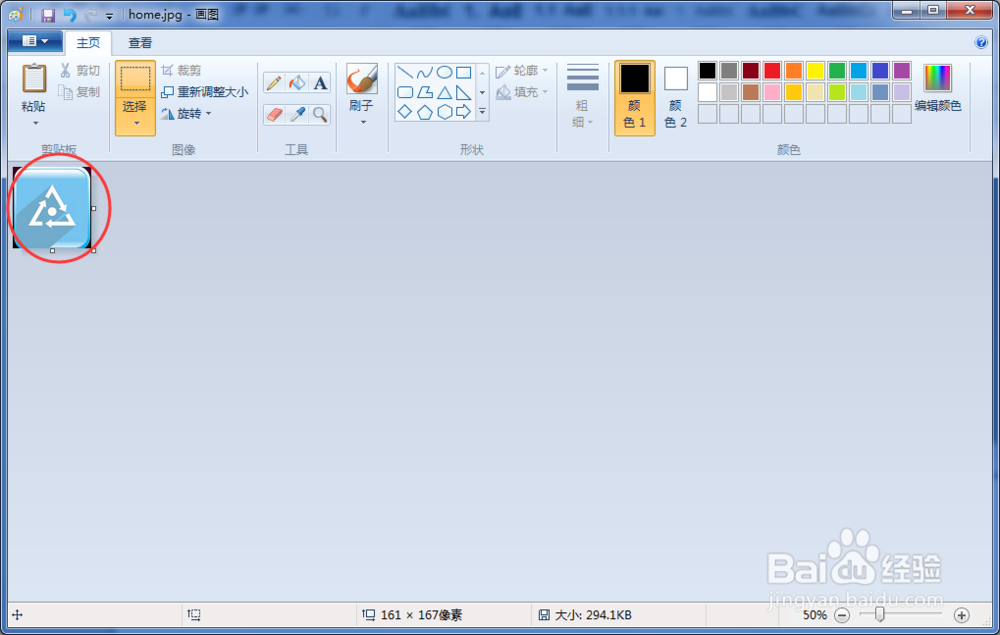
Task: Activate Color 1 foreground button
Action: coord(635,98)
